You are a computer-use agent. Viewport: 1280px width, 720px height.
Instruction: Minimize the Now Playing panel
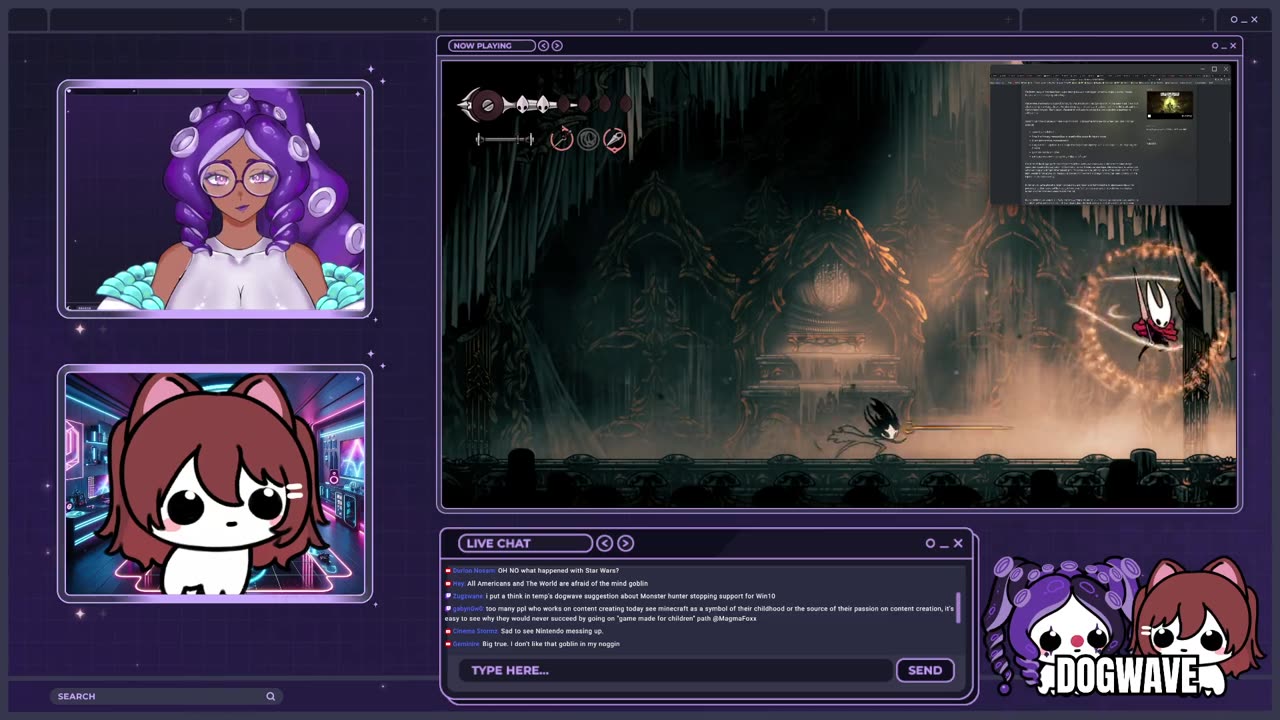[x=1224, y=46]
